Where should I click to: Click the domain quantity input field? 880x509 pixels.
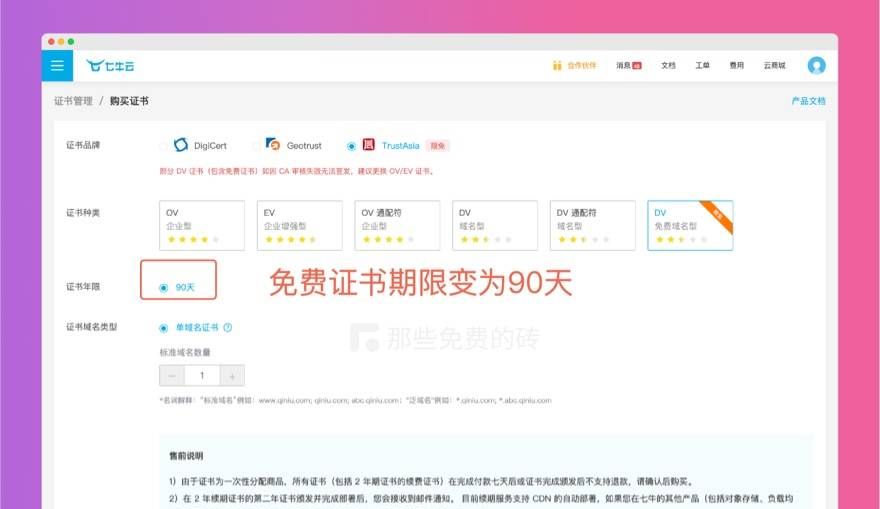(202, 375)
